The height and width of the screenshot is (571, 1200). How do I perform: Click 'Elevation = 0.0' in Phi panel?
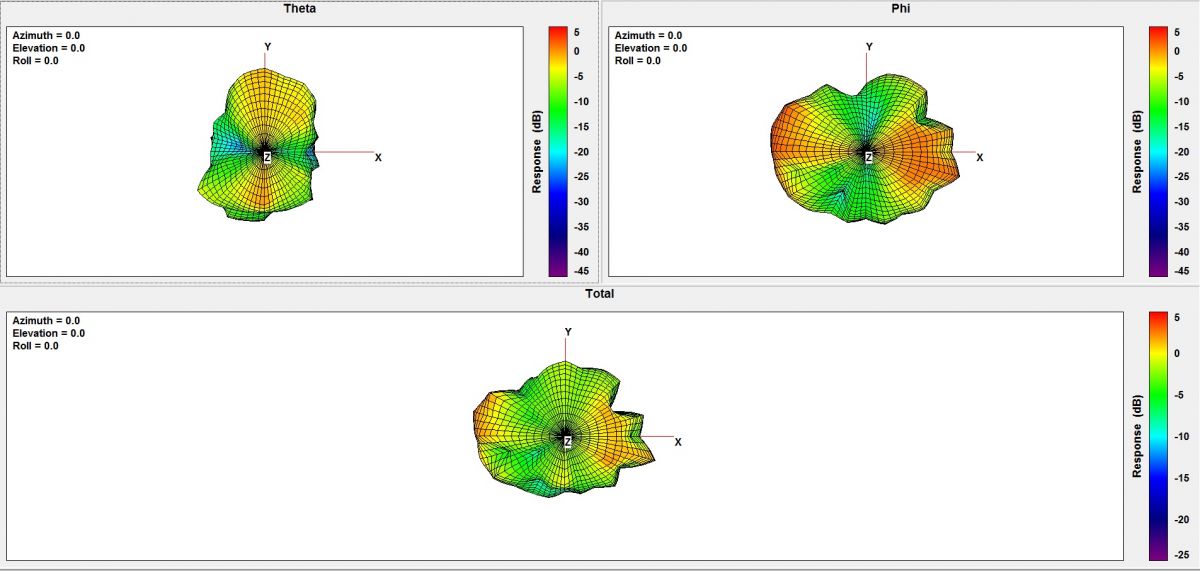tap(650, 48)
